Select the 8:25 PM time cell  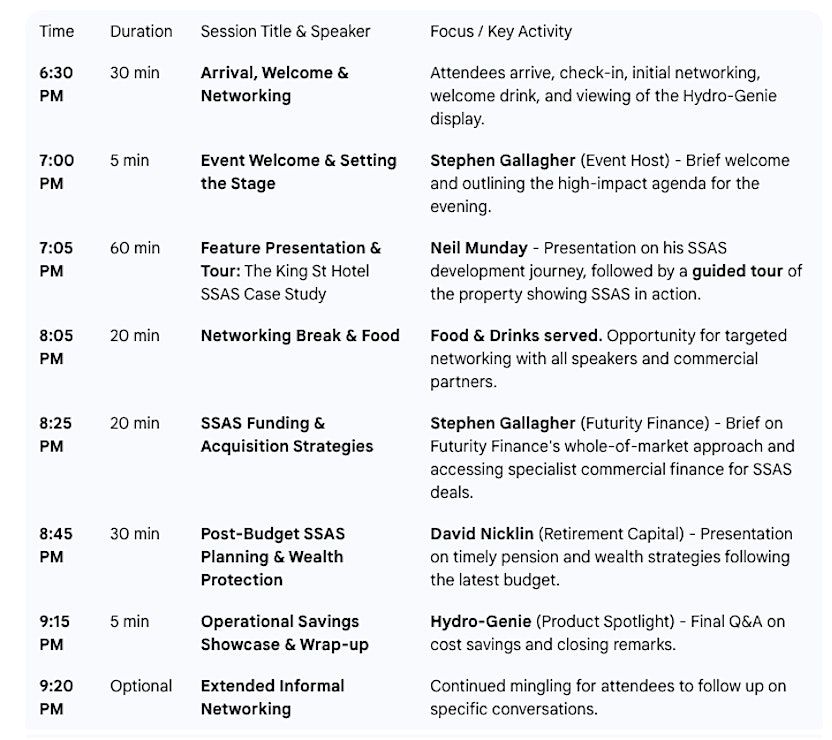coord(57,434)
